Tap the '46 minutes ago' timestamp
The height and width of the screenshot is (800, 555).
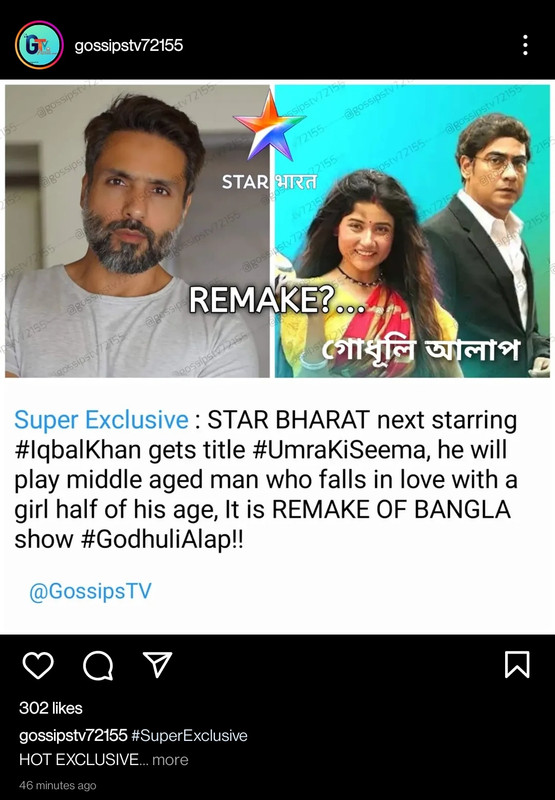tap(58, 785)
